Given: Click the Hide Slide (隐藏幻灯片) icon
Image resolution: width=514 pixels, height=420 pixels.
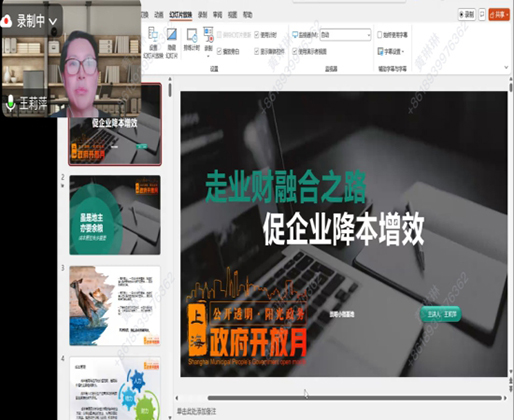Looking at the screenshot, I should [x=172, y=35].
